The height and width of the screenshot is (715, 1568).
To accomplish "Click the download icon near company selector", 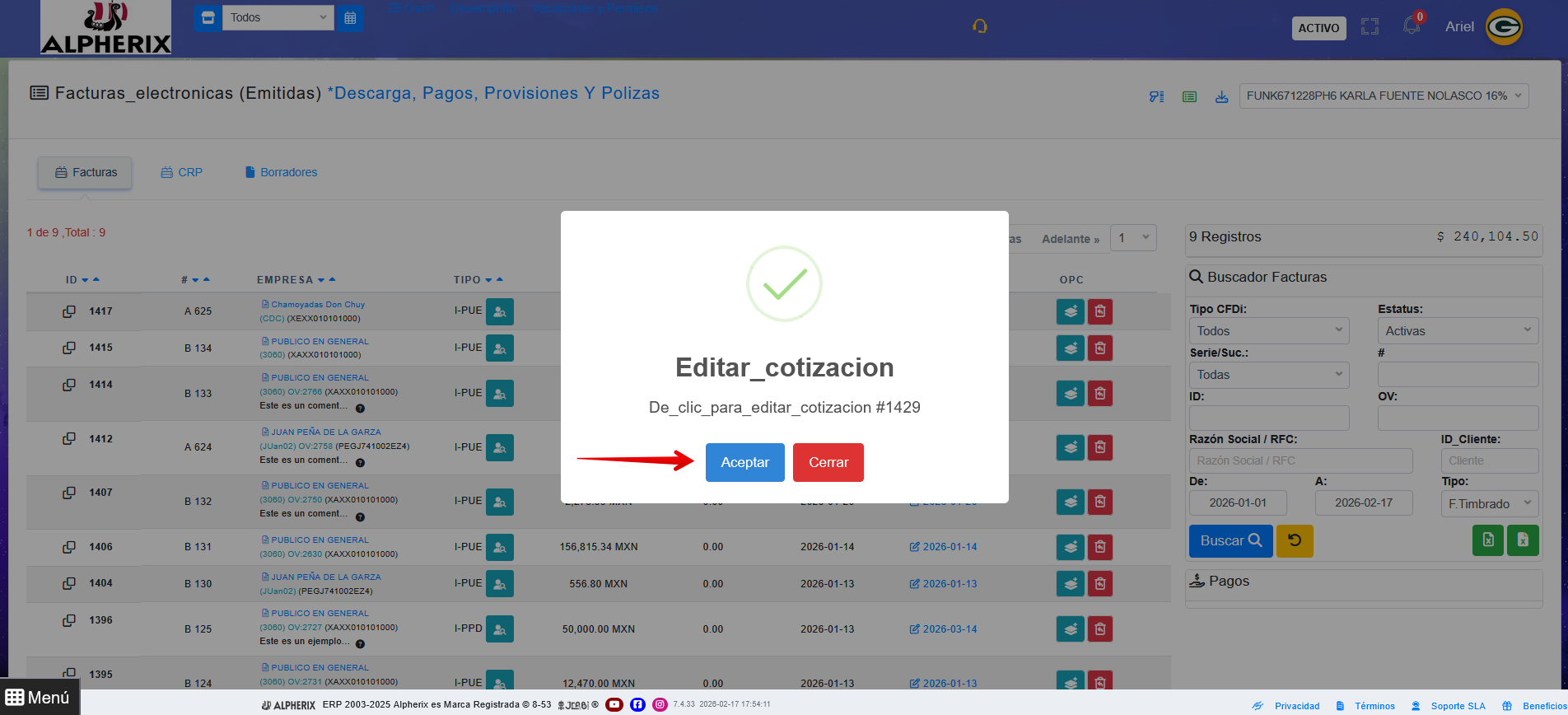I will coord(1221,96).
